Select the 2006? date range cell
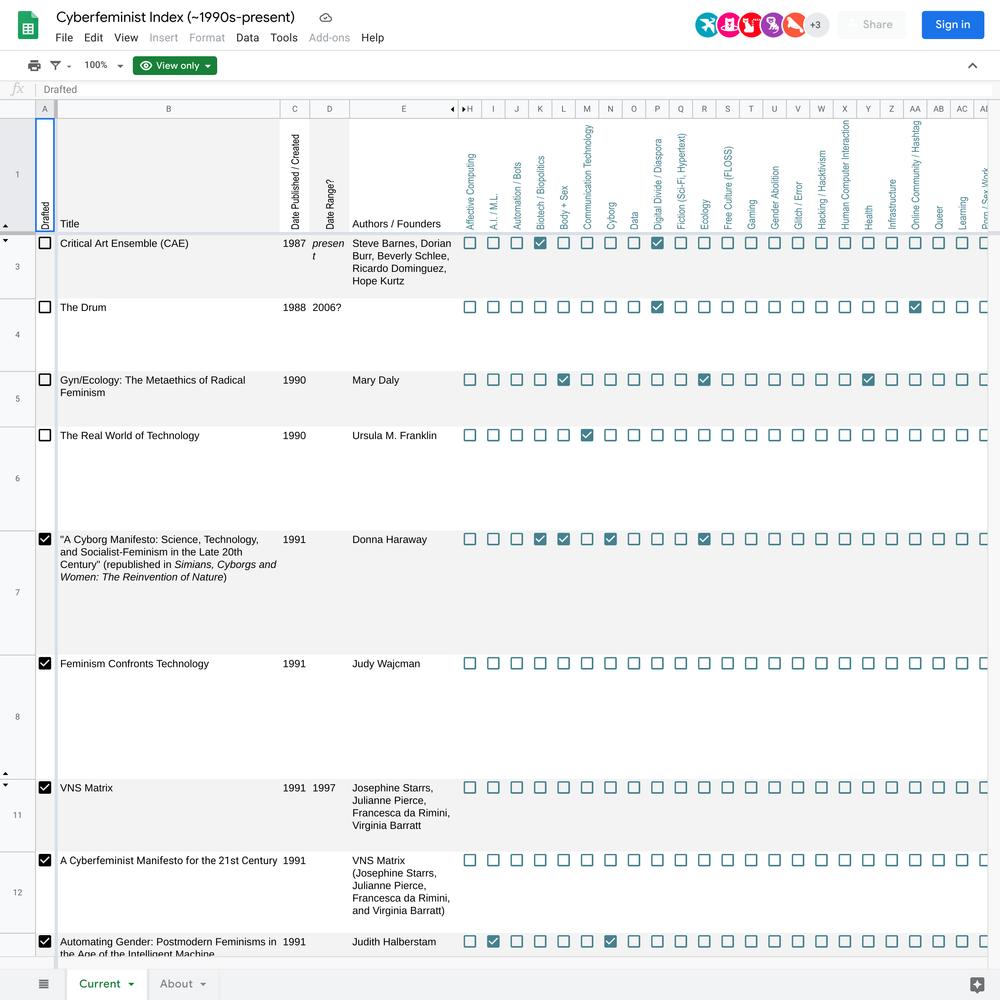Screen dimensions: 1000x1000 coord(329,335)
